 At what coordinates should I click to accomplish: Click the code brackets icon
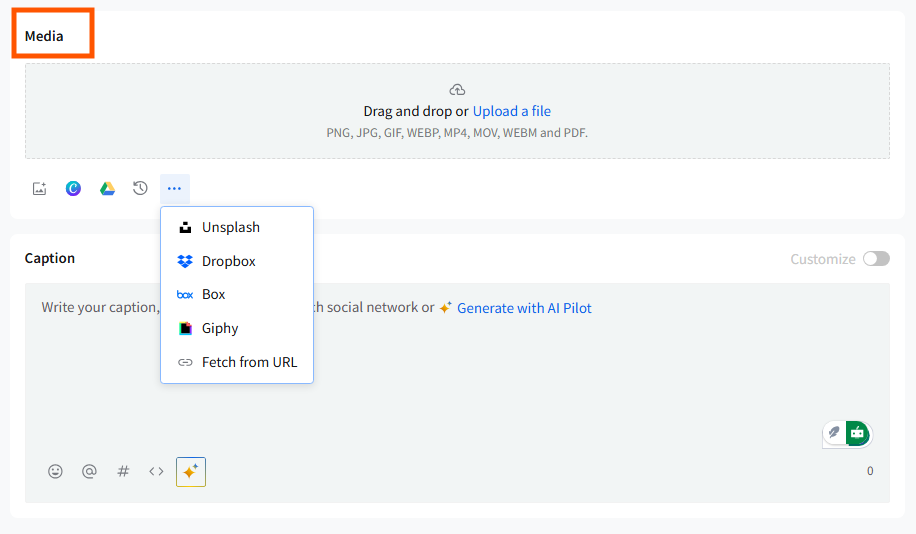tap(156, 471)
